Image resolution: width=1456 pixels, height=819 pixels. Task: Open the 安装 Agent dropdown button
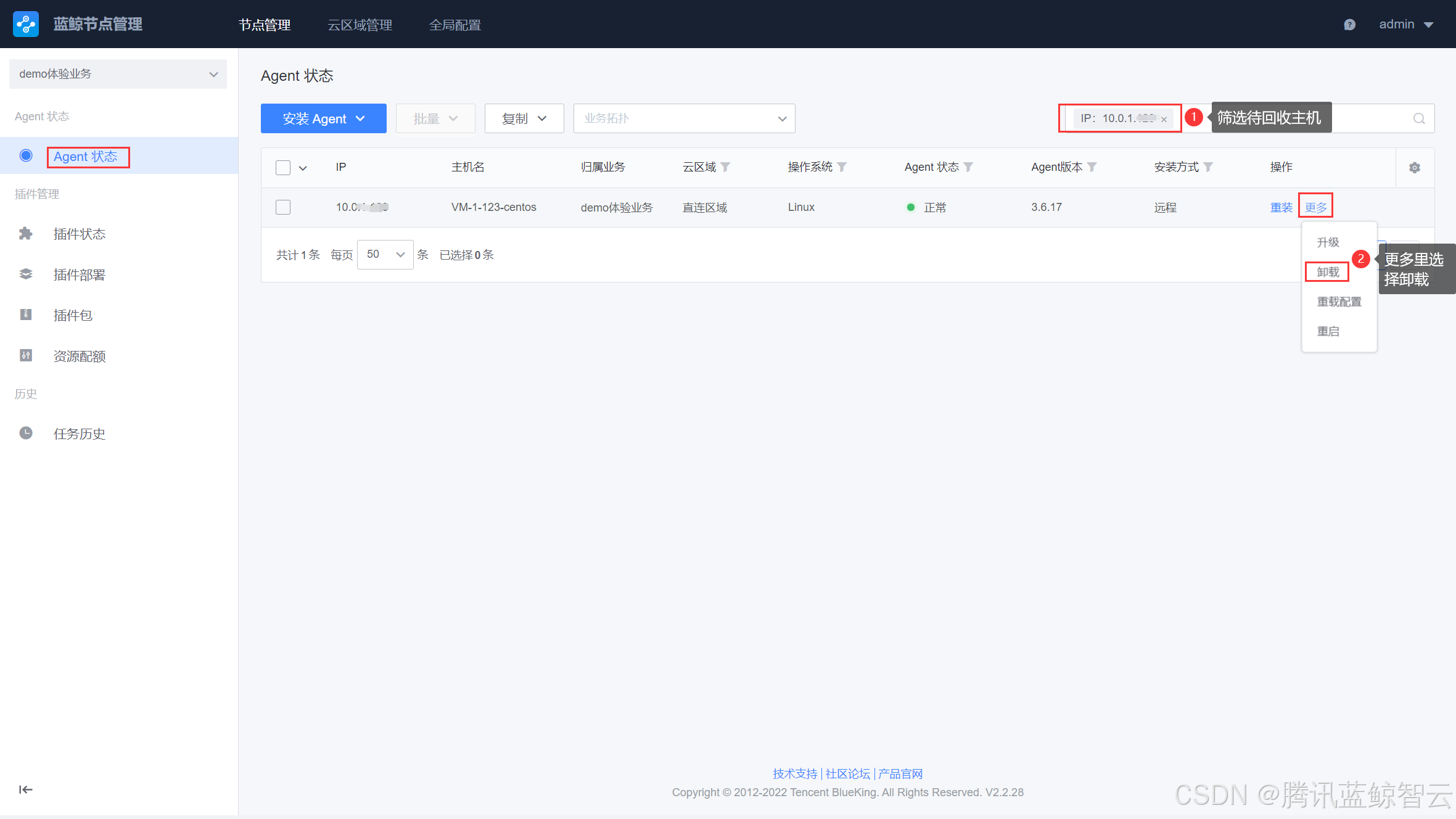coord(323,118)
